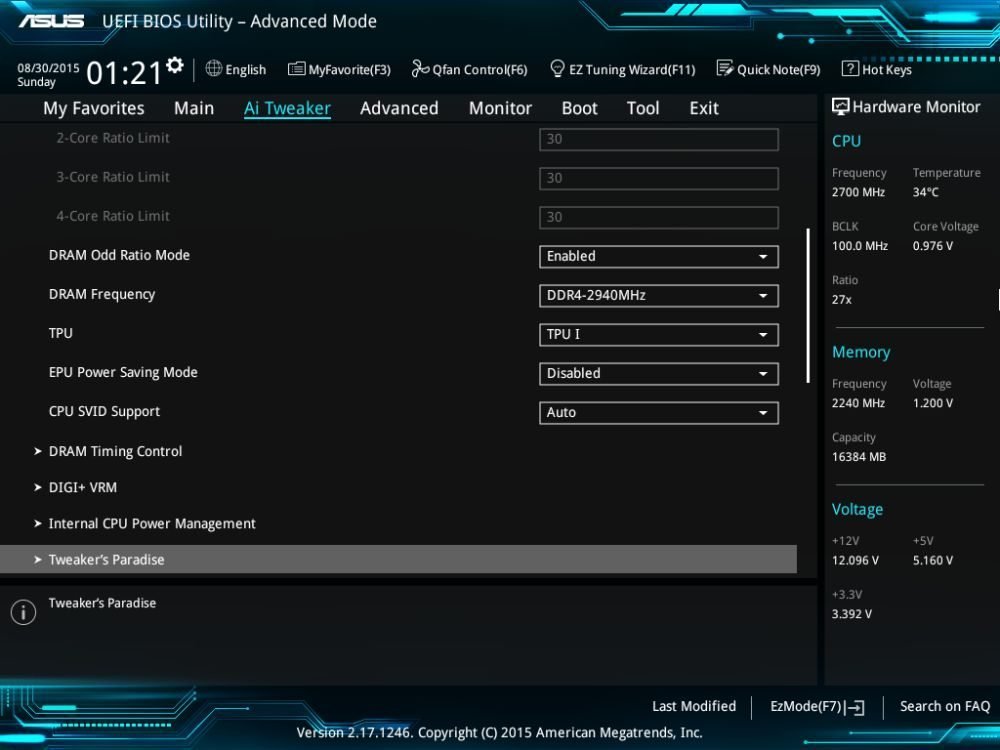Screen dimensions: 1000x750
Task: Open Quick Note notepad icon
Action: 724,68
